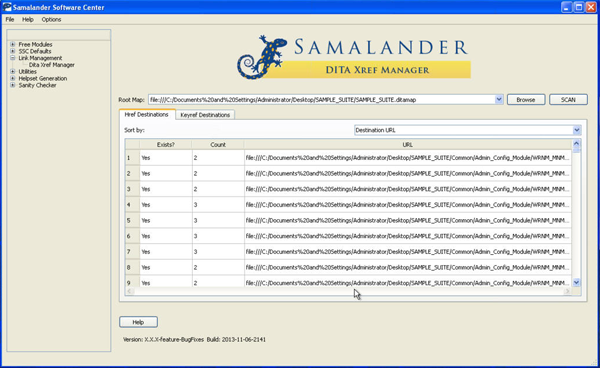The image size is (600, 368).
Task: Select the URL cell in row 3
Action: (x=408, y=189)
